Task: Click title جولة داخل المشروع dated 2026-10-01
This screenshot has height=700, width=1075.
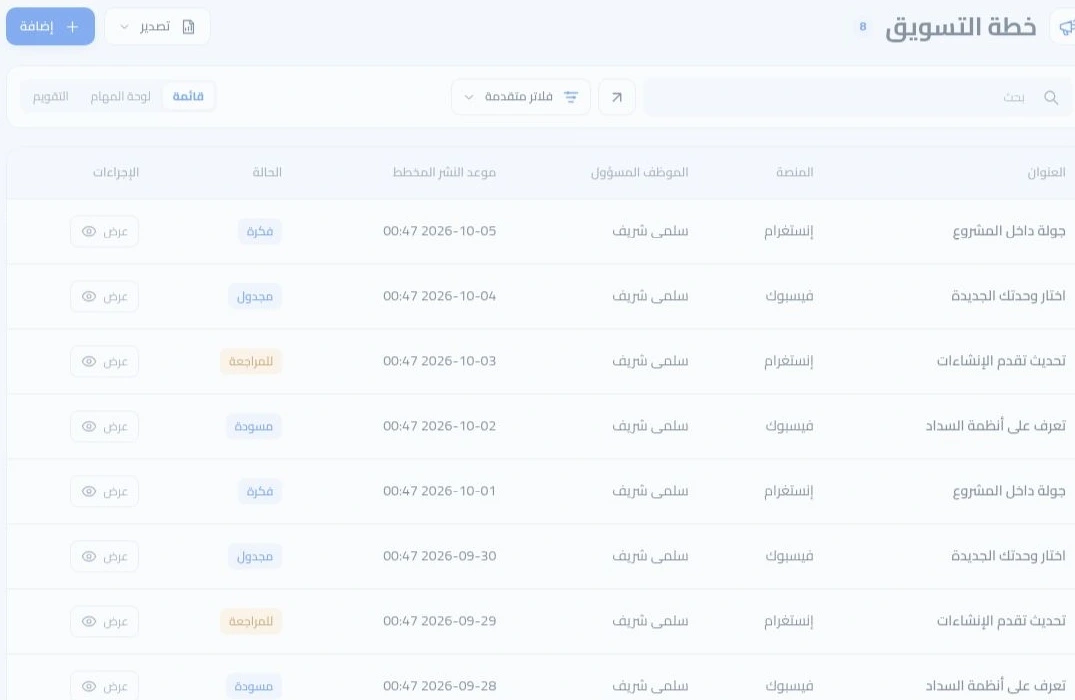Action: pyautogui.click(x=1009, y=492)
